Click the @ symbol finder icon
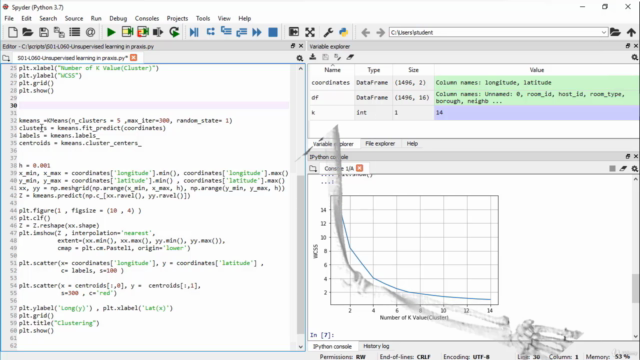 pos(91,32)
